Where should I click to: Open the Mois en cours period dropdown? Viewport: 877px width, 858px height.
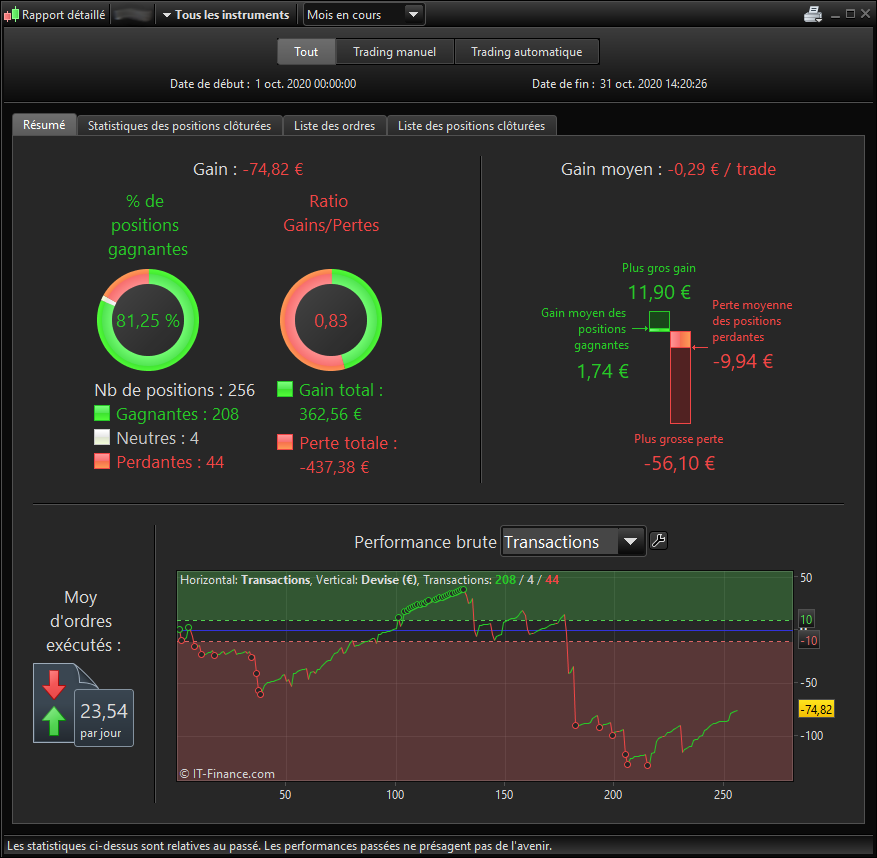(x=364, y=15)
